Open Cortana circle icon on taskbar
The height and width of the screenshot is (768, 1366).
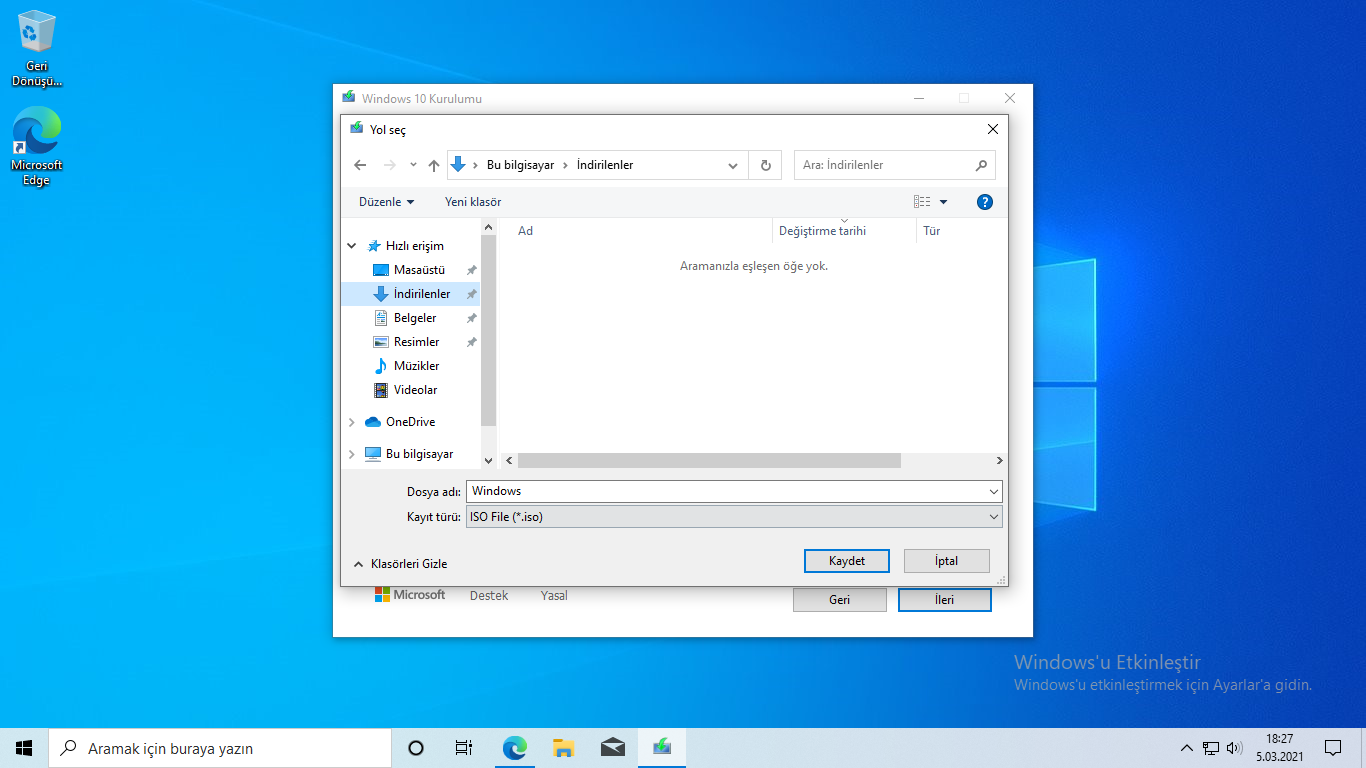pos(416,748)
